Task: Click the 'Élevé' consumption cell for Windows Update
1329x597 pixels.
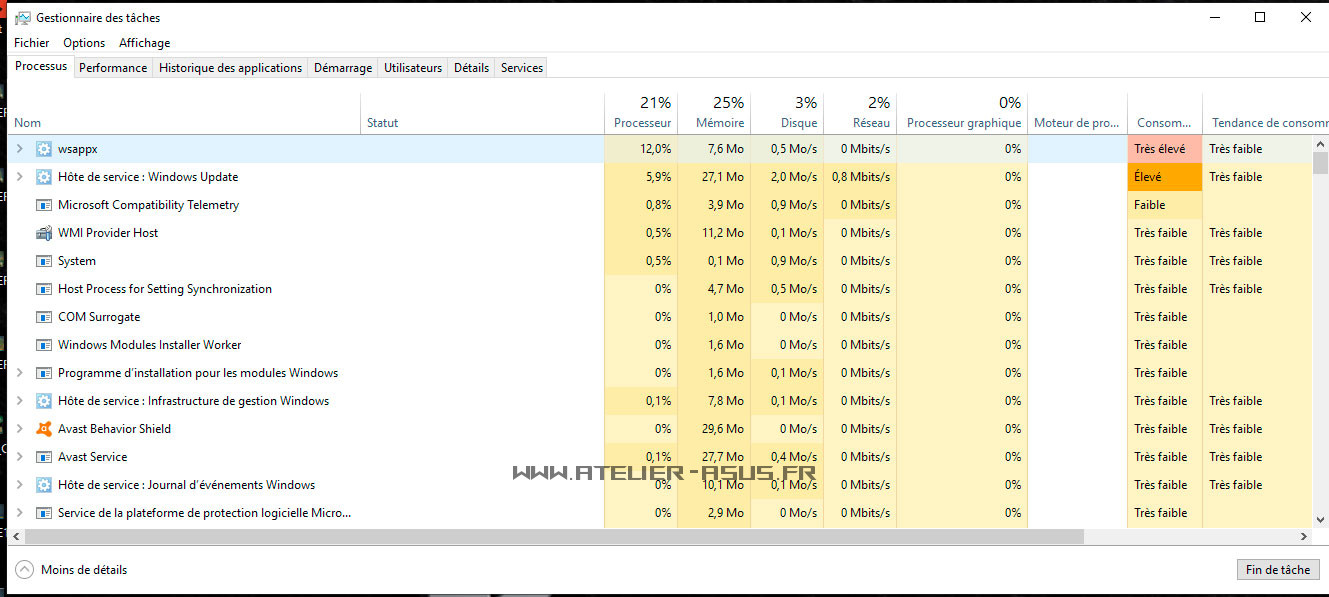Action: (1164, 177)
